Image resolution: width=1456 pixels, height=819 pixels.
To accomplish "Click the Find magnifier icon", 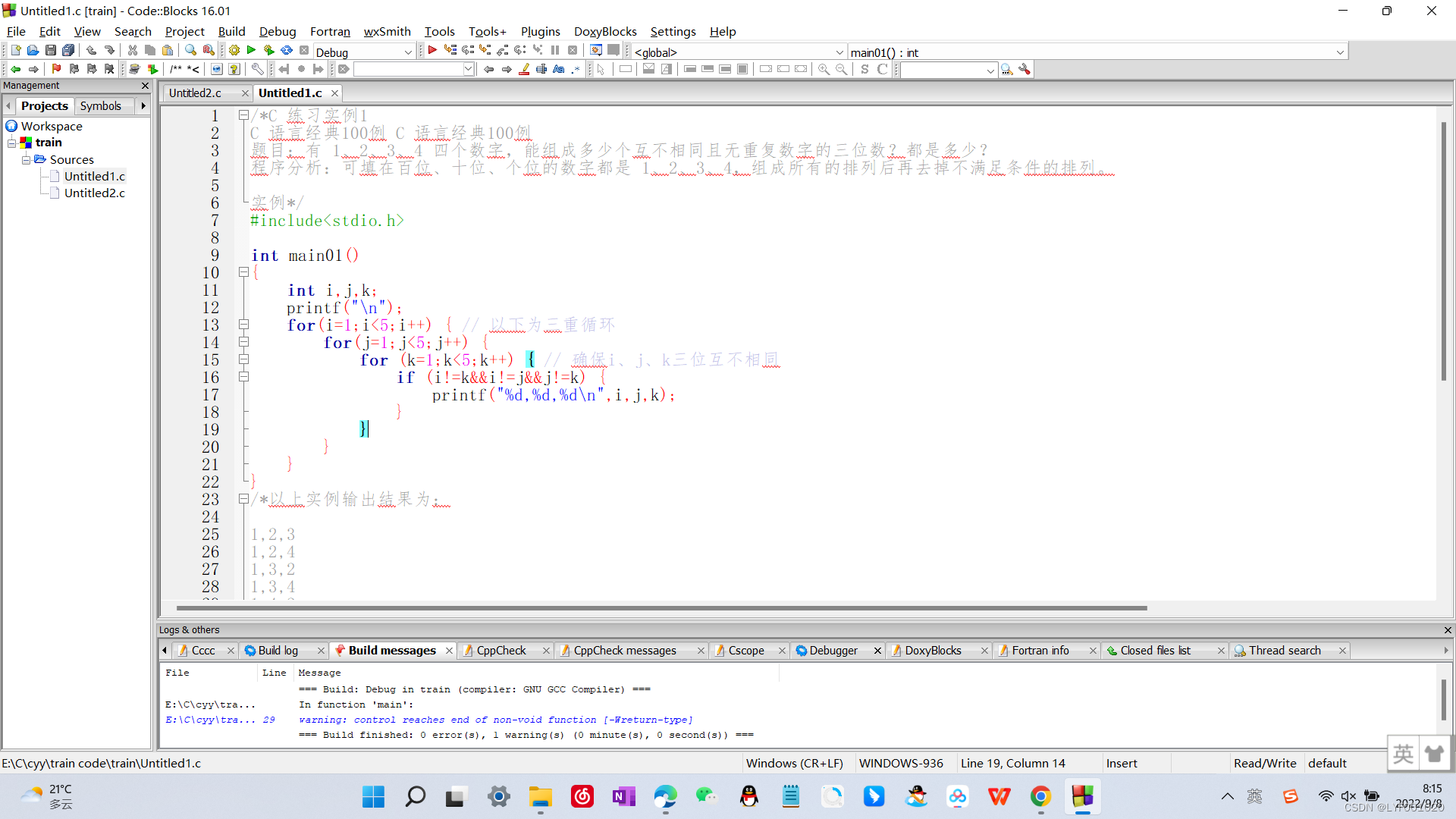I will tap(190, 51).
